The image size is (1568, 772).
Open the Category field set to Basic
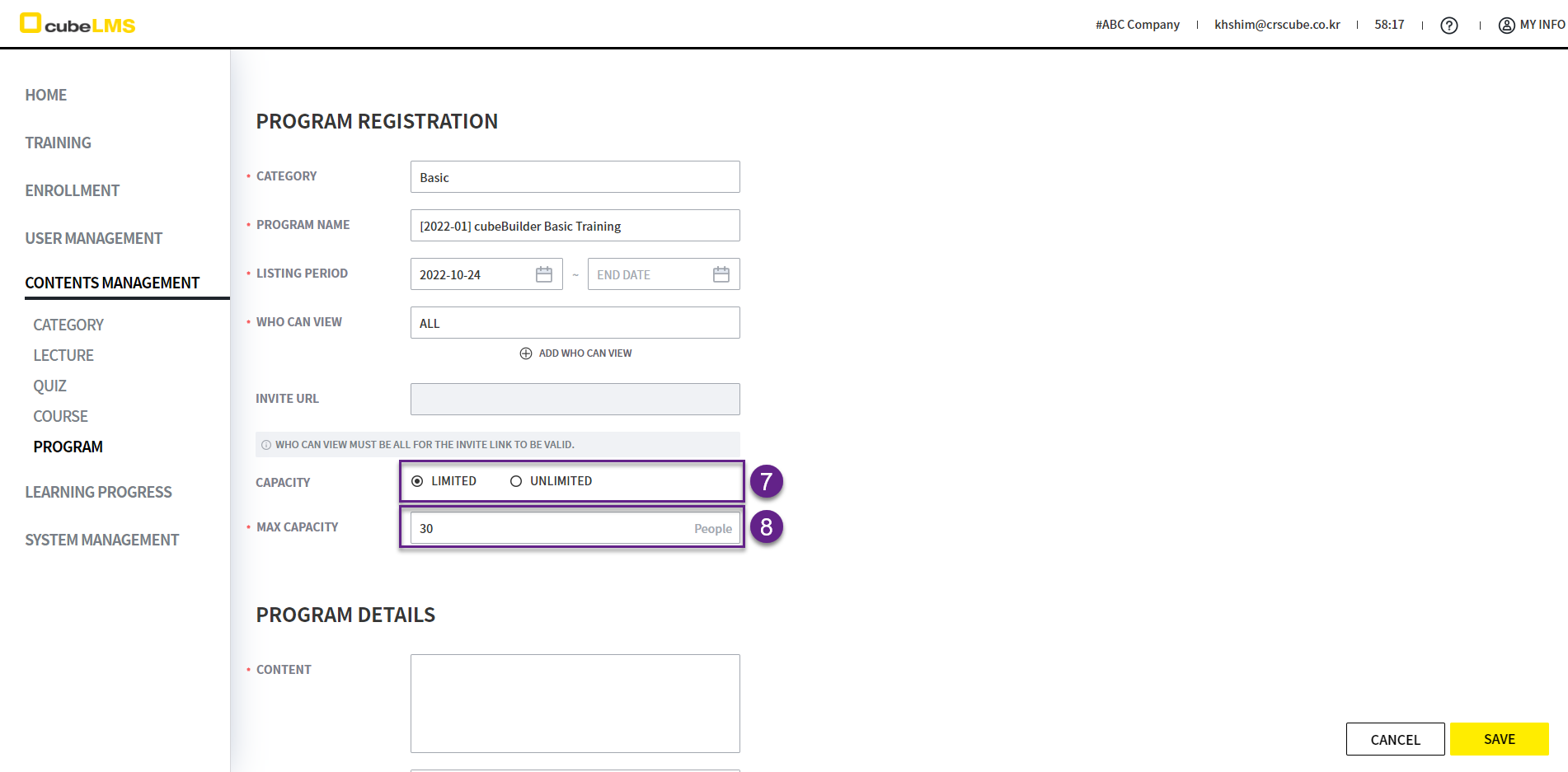pos(575,177)
